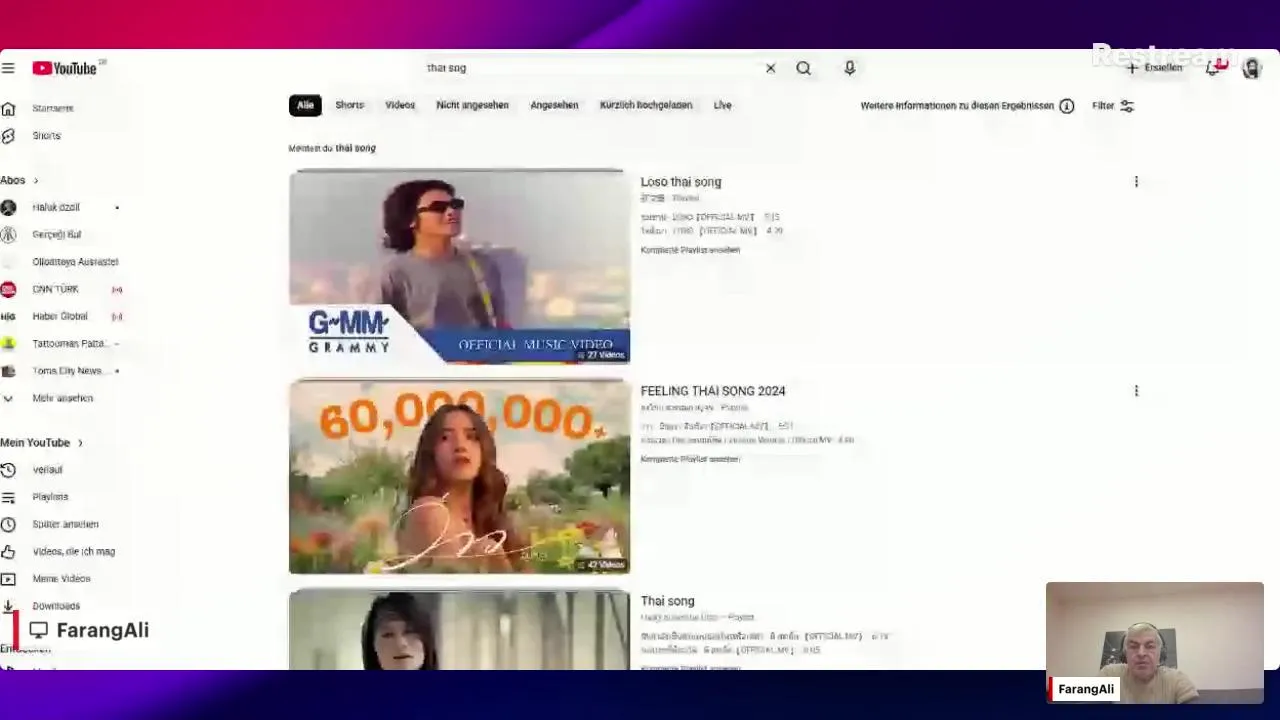Expand Mehr ansehen in subscriptions
The image size is (1280, 720).
tap(62, 398)
